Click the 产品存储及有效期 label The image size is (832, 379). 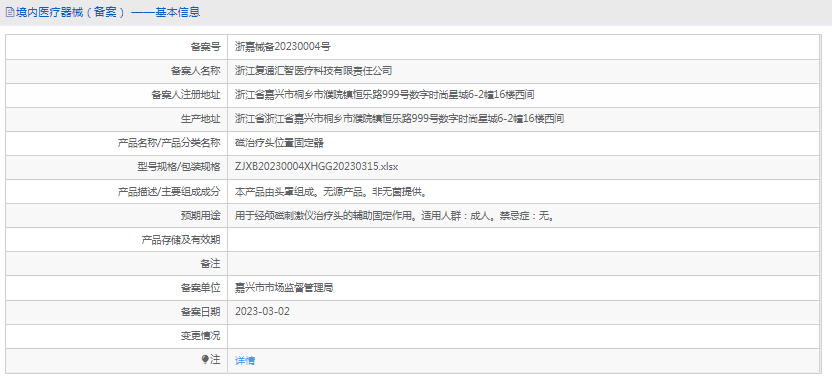[181, 239]
